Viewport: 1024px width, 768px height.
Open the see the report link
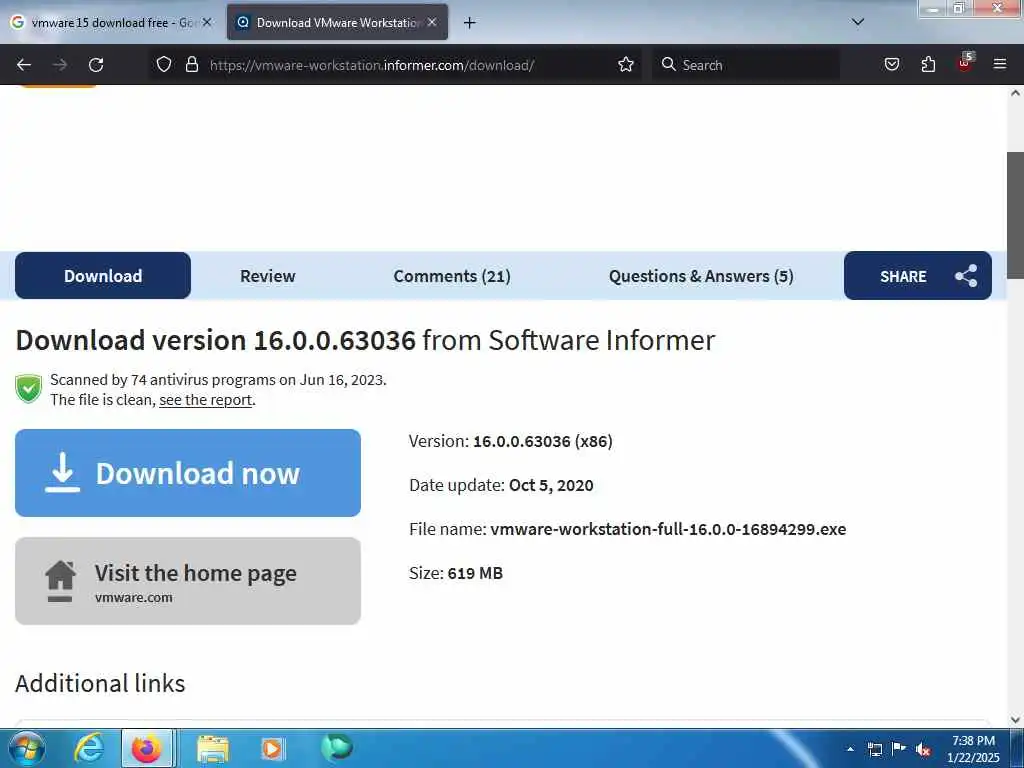point(205,400)
